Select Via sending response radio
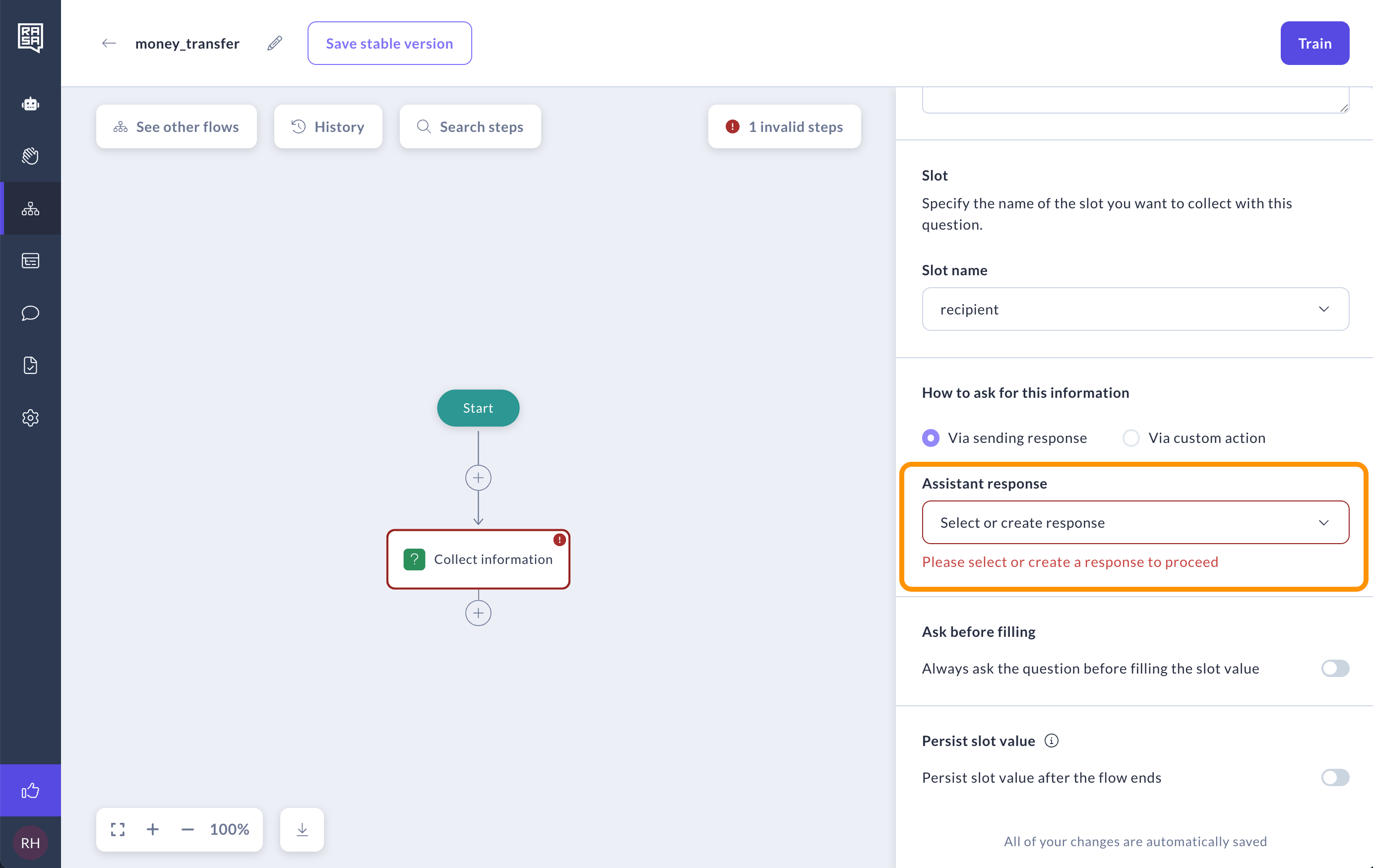The image size is (1373, 868). coord(931,438)
